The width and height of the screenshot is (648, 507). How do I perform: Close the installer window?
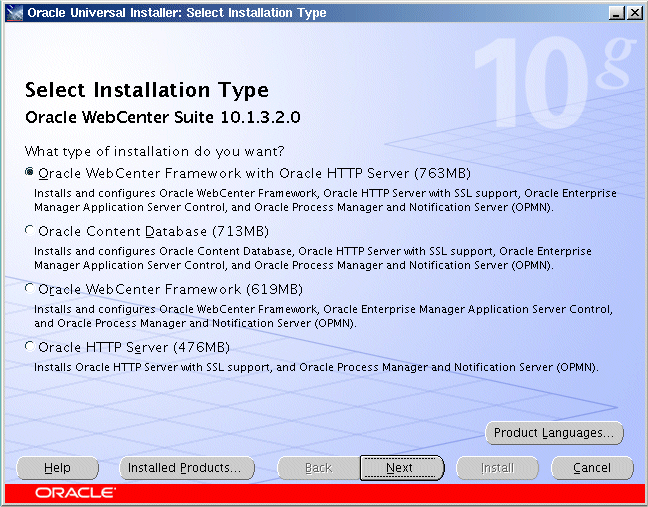[x=634, y=13]
